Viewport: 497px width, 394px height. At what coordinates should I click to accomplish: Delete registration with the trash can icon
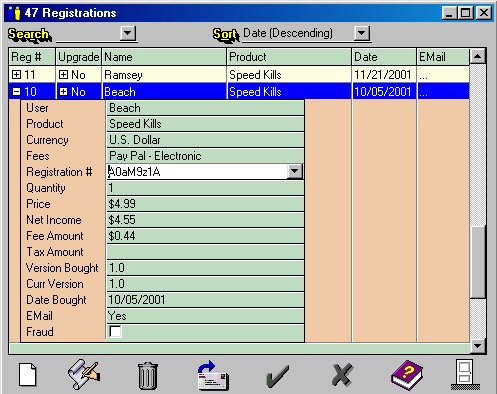pos(148,376)
